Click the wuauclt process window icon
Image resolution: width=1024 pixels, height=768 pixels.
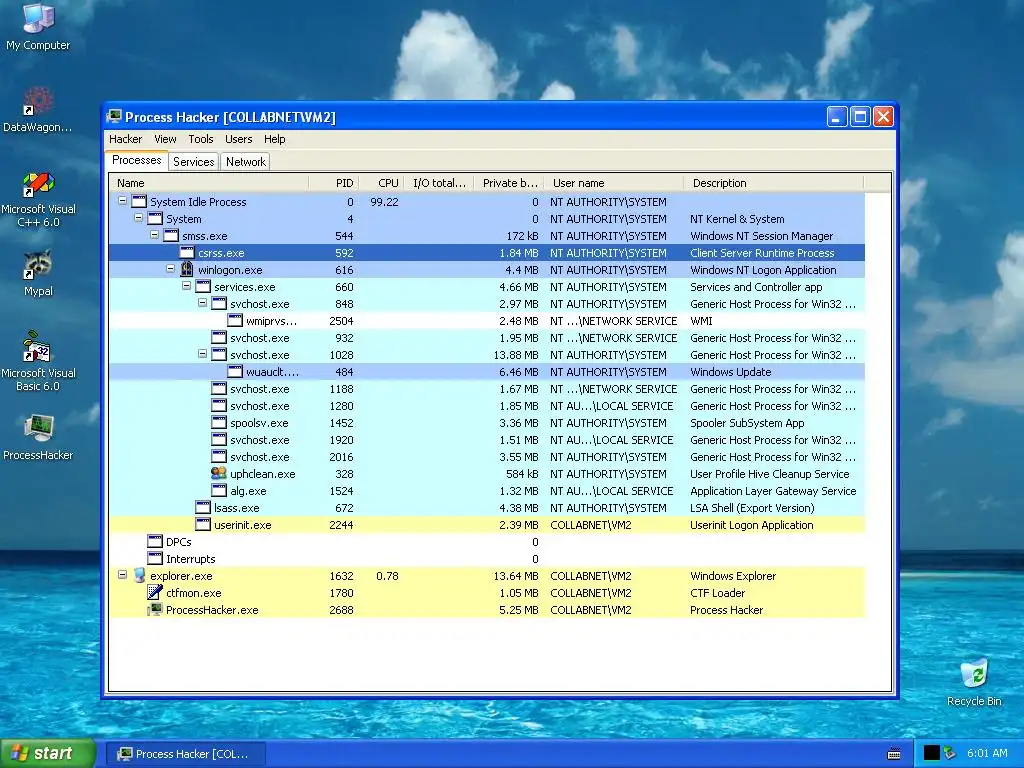coord(235,372)
